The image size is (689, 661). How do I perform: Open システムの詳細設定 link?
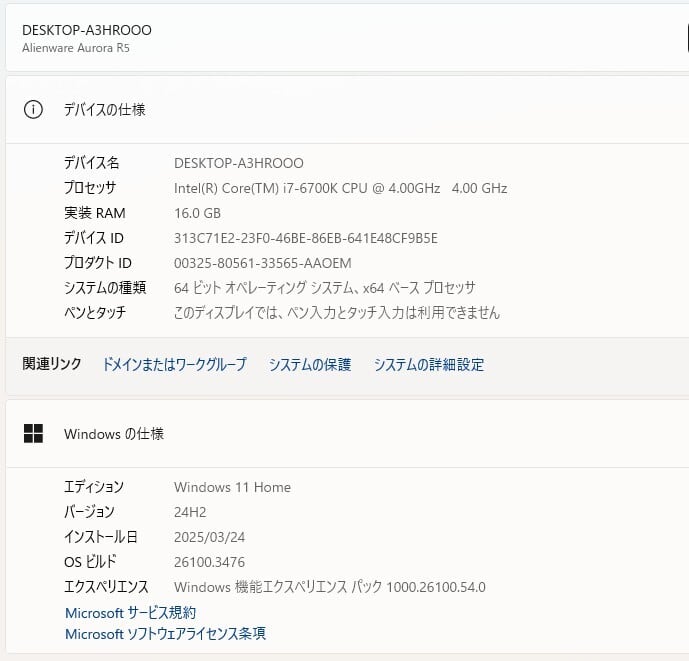(429, 365)
